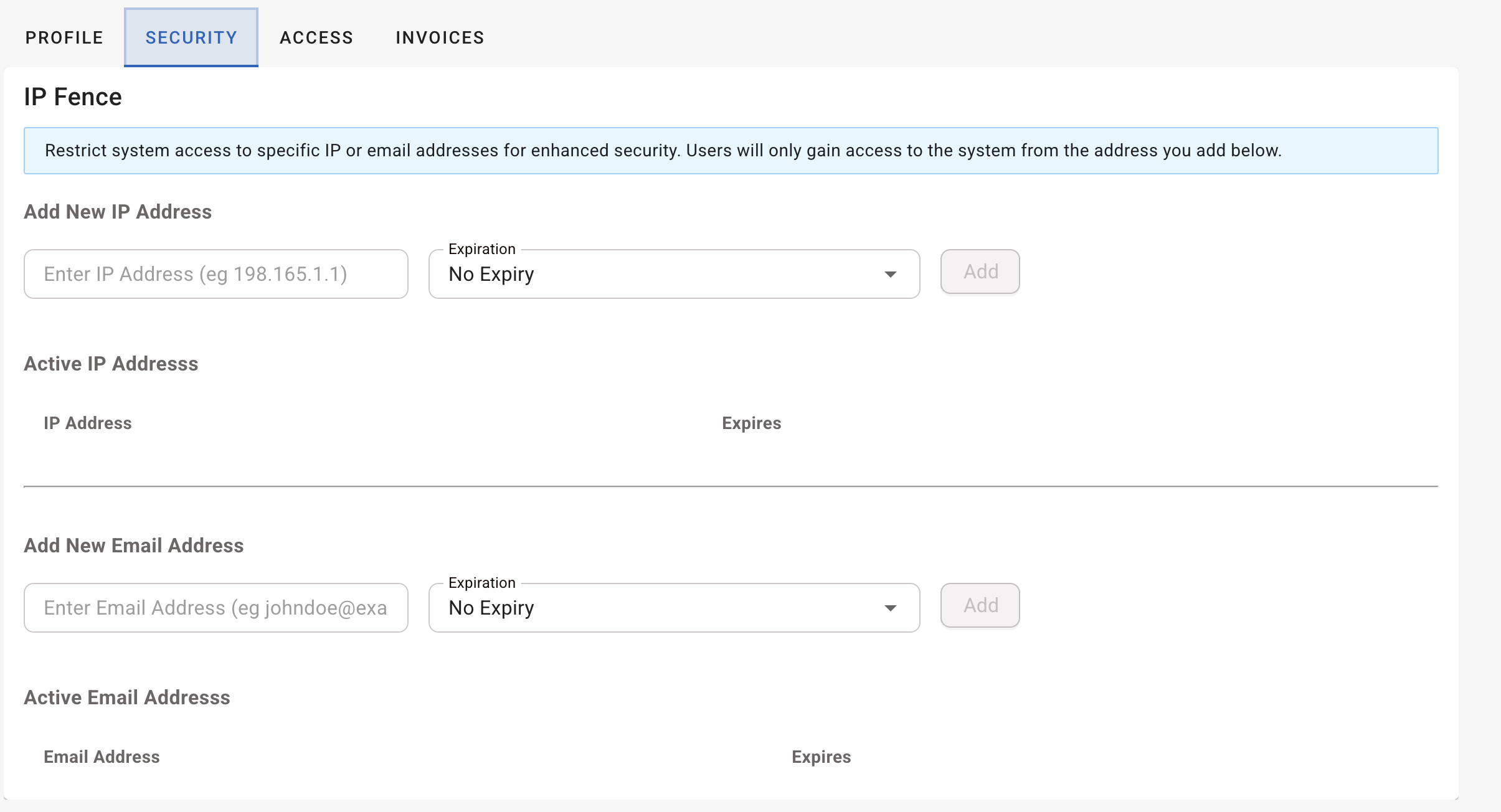The height and width of the screenshot is (812, 1501).
Task: Click the IP Fence page heading
Action: pyautogui.click(x=73, y=97)
